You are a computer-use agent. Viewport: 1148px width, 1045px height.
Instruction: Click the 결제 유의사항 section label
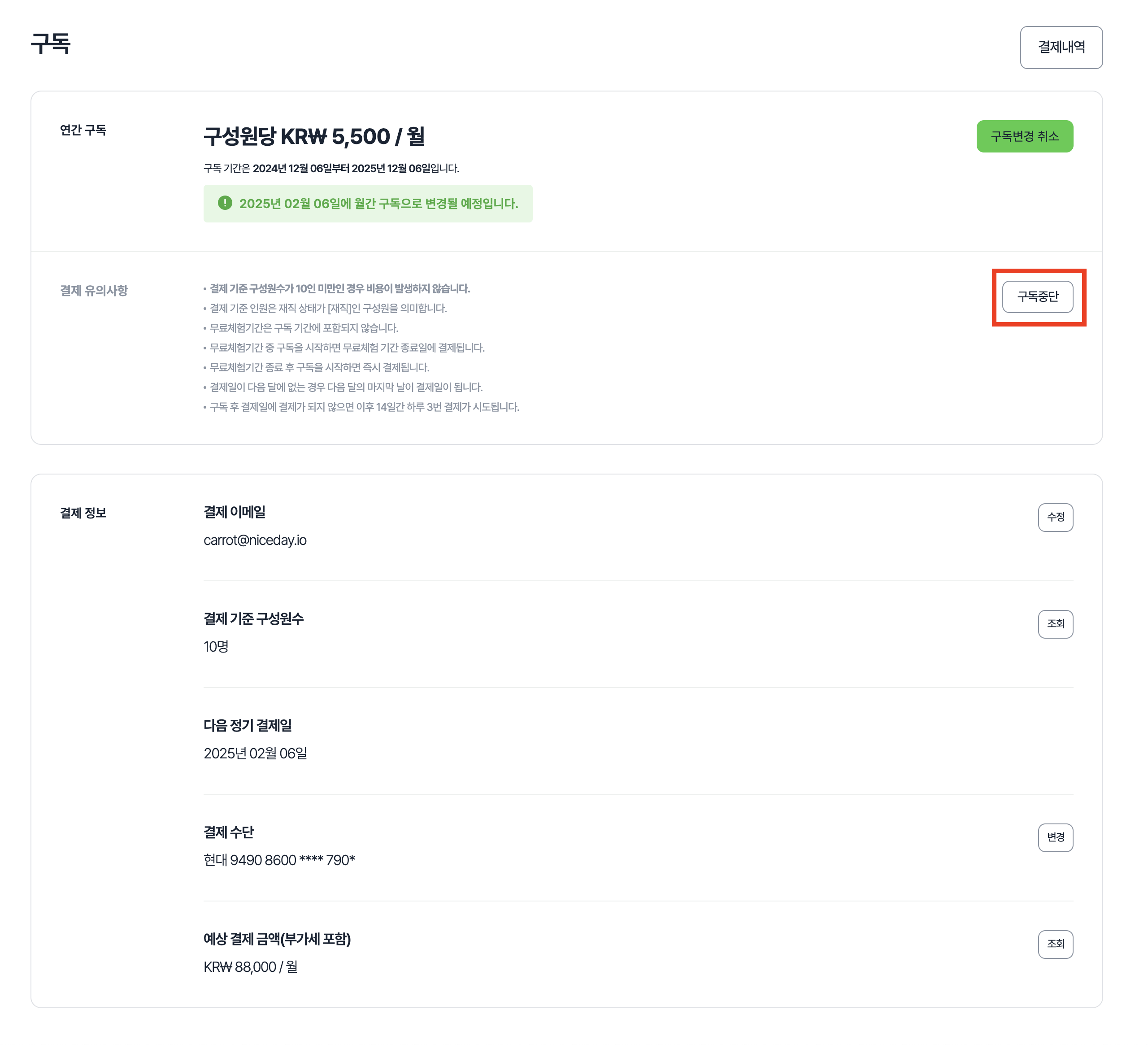94,291
